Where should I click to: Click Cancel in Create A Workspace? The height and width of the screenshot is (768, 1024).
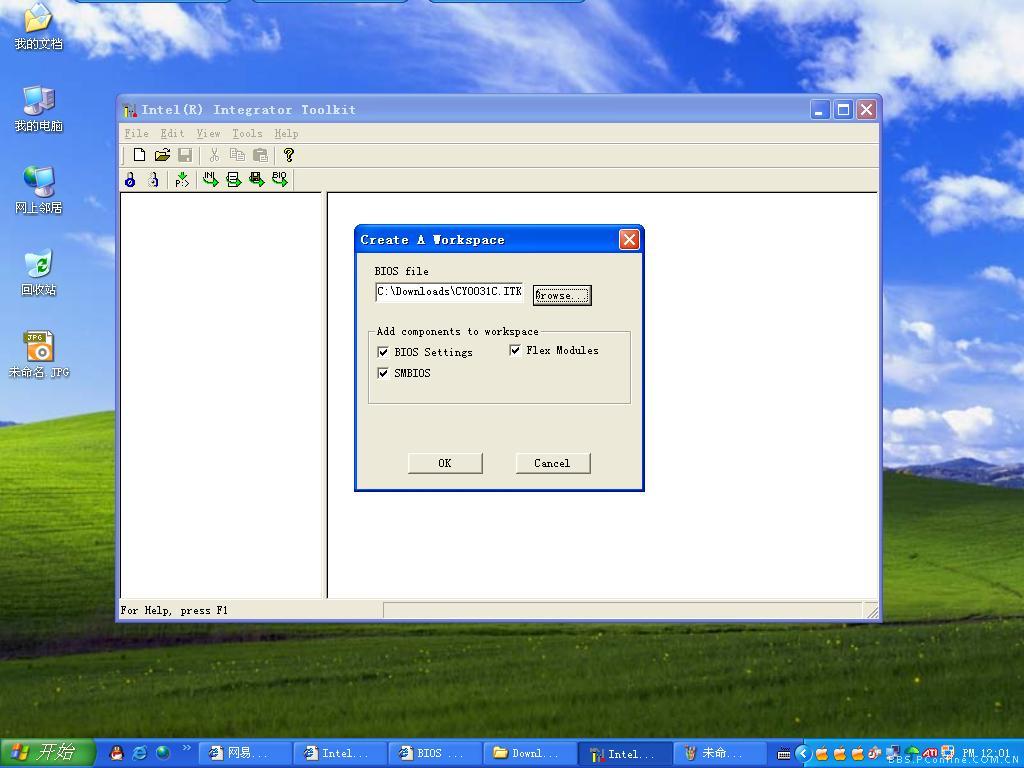tap(552, 463)
